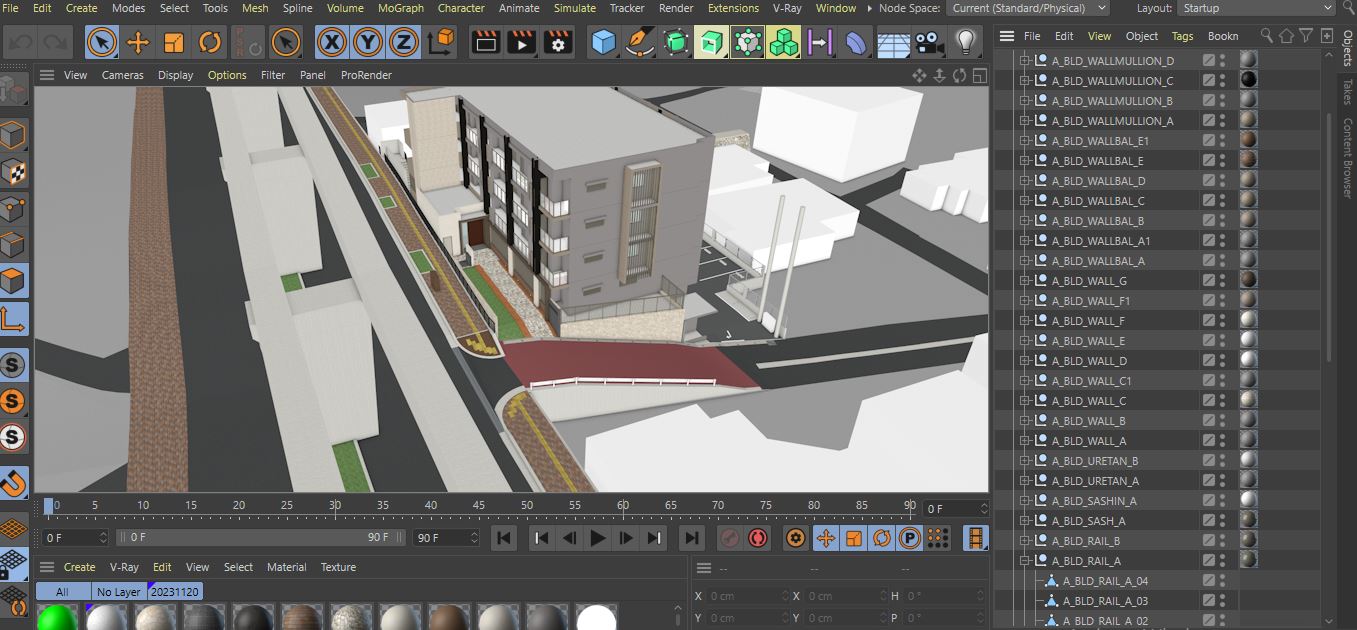The image size is (1357, 630).
Task: Click the Spline Pen tool icon
Action: click(x=639, y=43)
